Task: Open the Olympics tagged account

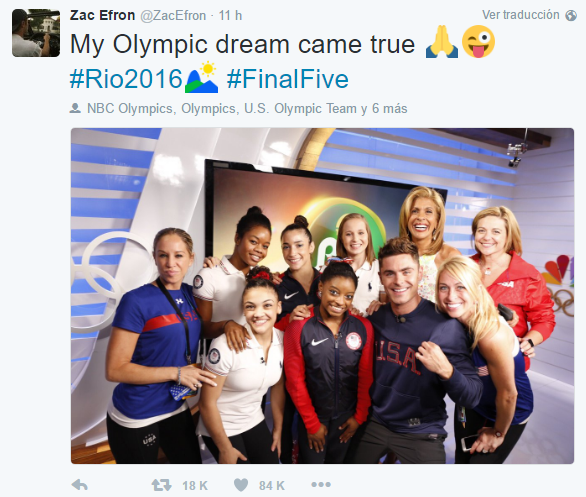Action: click(x=208, y=109)
